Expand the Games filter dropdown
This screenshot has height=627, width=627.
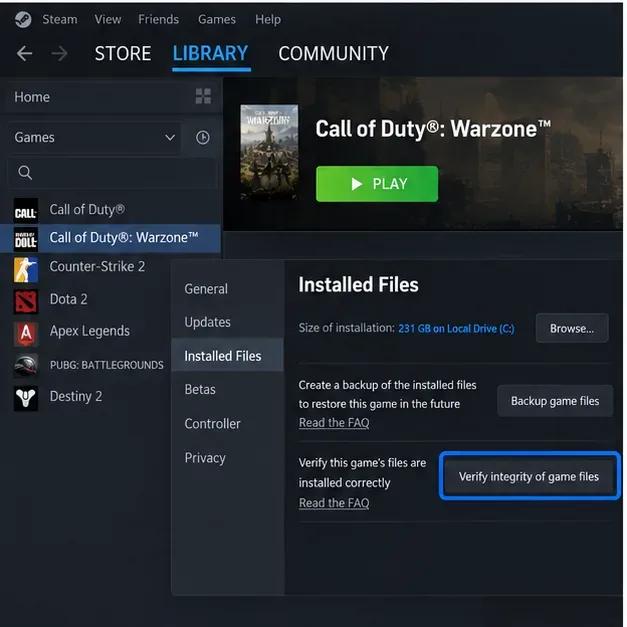(x=95, y=138)
